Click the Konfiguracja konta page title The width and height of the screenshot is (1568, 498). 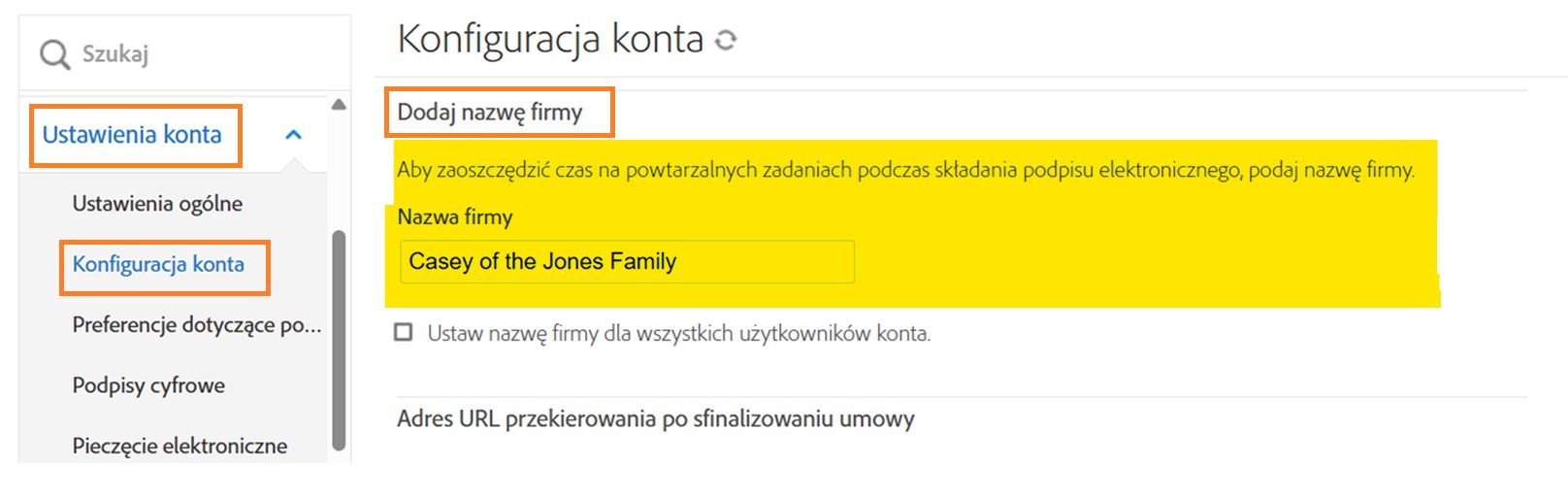(x=550, y=40)
